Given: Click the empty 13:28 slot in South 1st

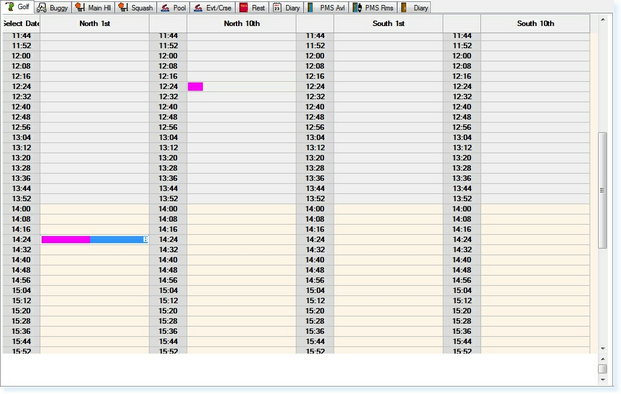Looking at the screenshot, I should coord(388,168).
